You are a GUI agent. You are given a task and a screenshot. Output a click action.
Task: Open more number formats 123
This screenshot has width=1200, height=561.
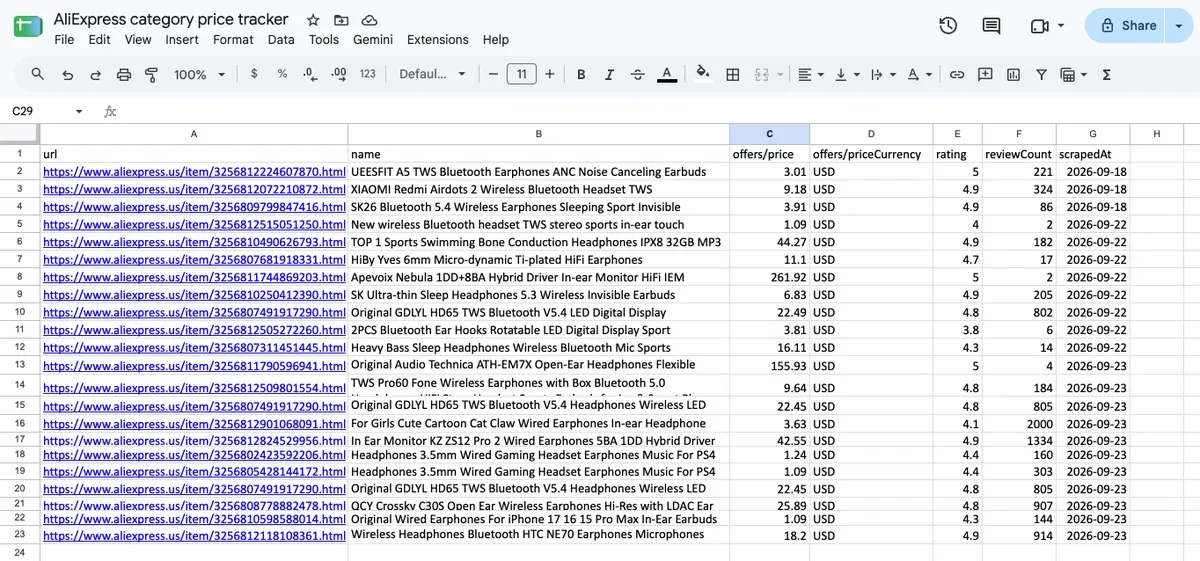(368, 74)
